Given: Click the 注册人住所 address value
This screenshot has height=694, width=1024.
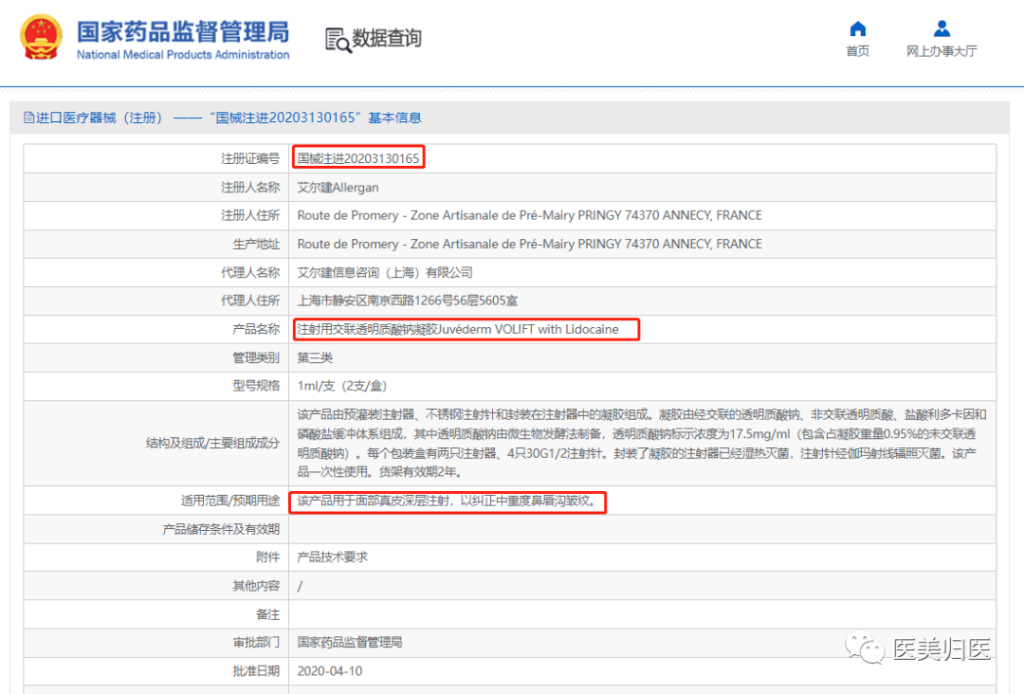Looking at the screenshot, I should click(530, 215).
